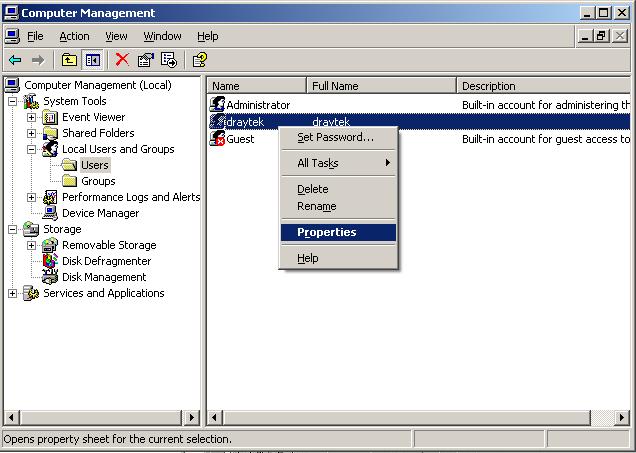Expand Performance Logs and Alerts node
The height and width of the screenshot is (453, 636).
click(31, 197)
